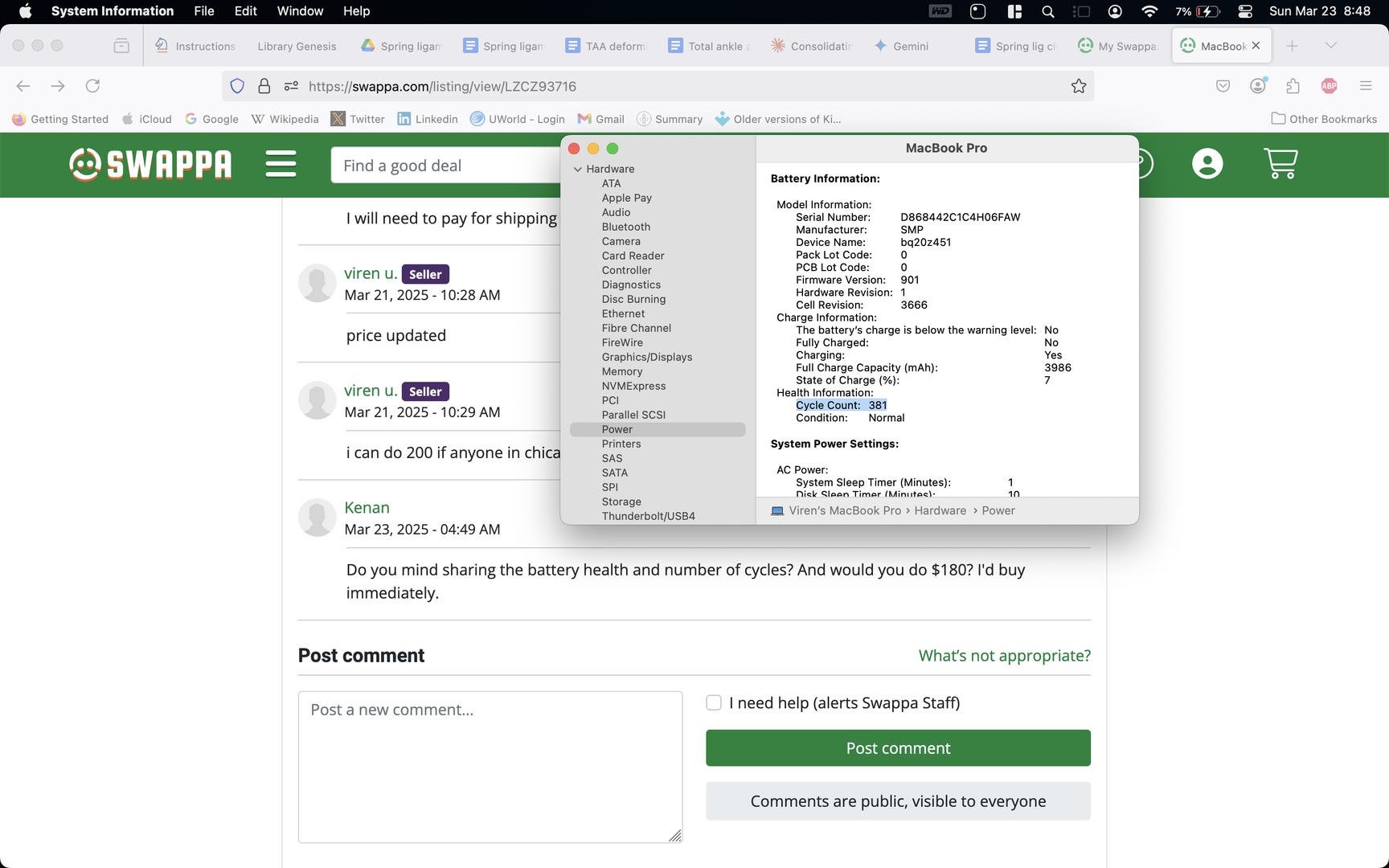
Task: Click the Comments are public notice button
Action: pyautogui.click(x=898, y=800)
